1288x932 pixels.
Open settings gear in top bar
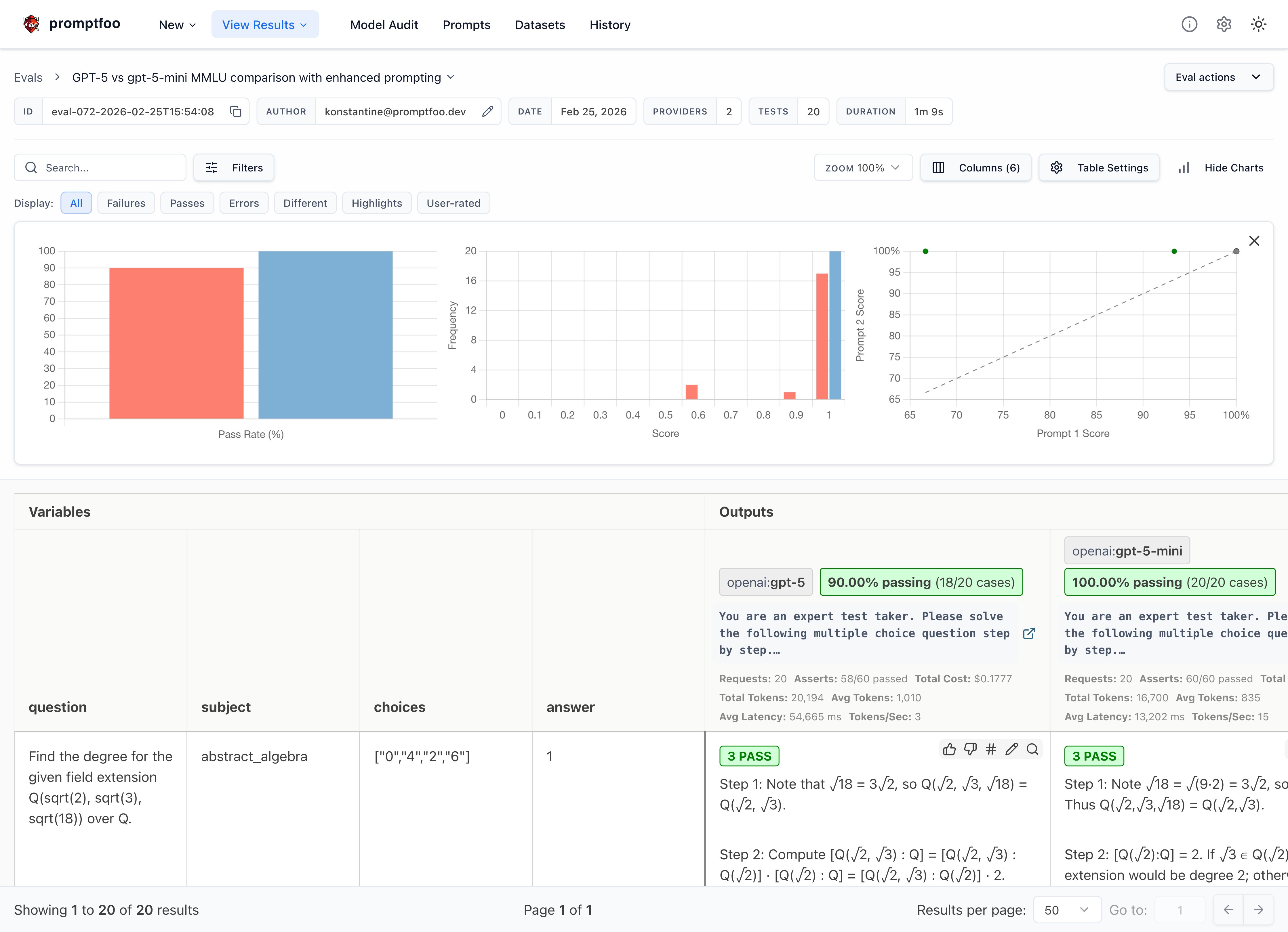(x=1223, y=24)
